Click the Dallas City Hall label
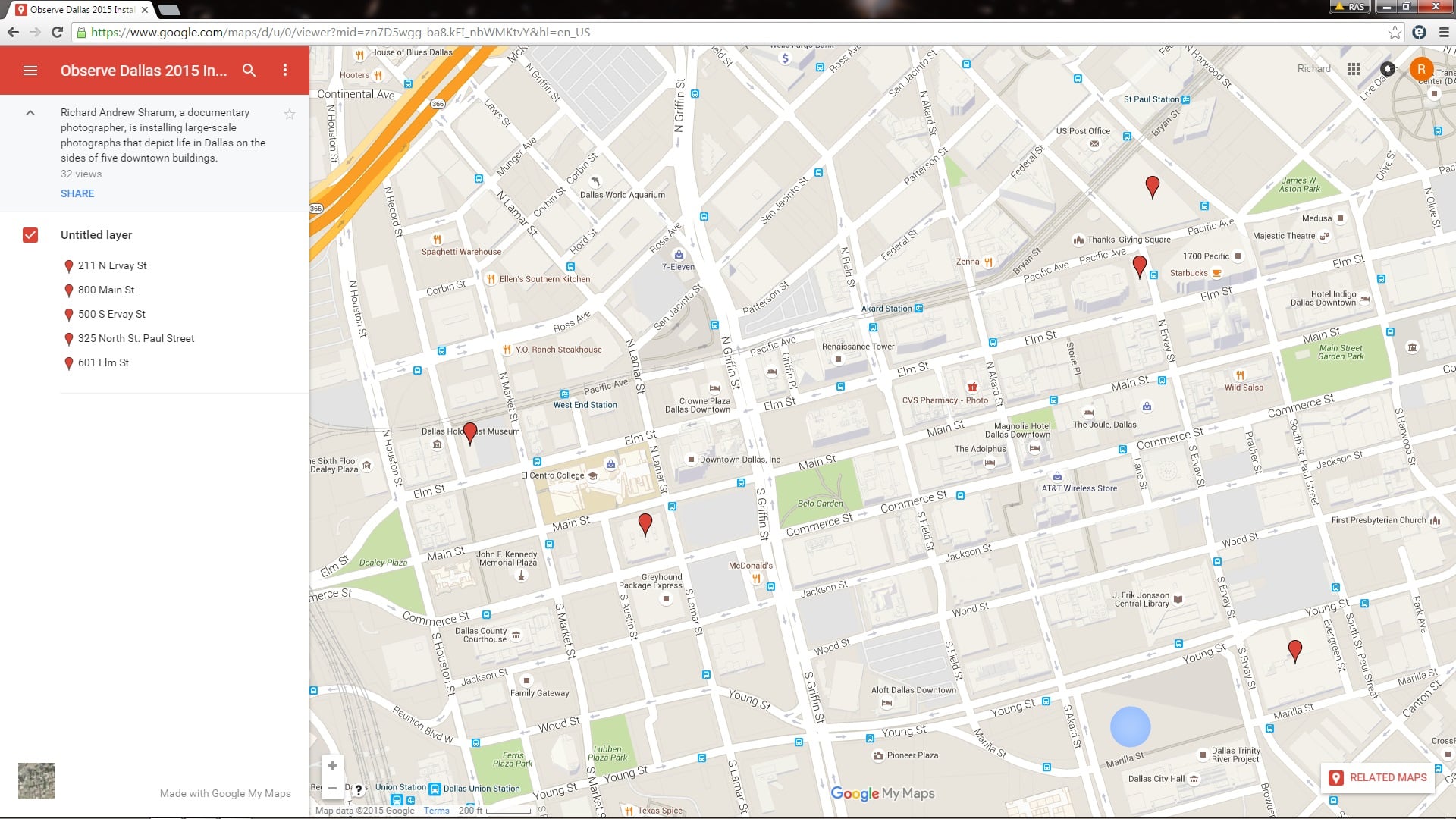This screenshot has height=819, width=1456. pyautogui.click(x=1156, y=779)
